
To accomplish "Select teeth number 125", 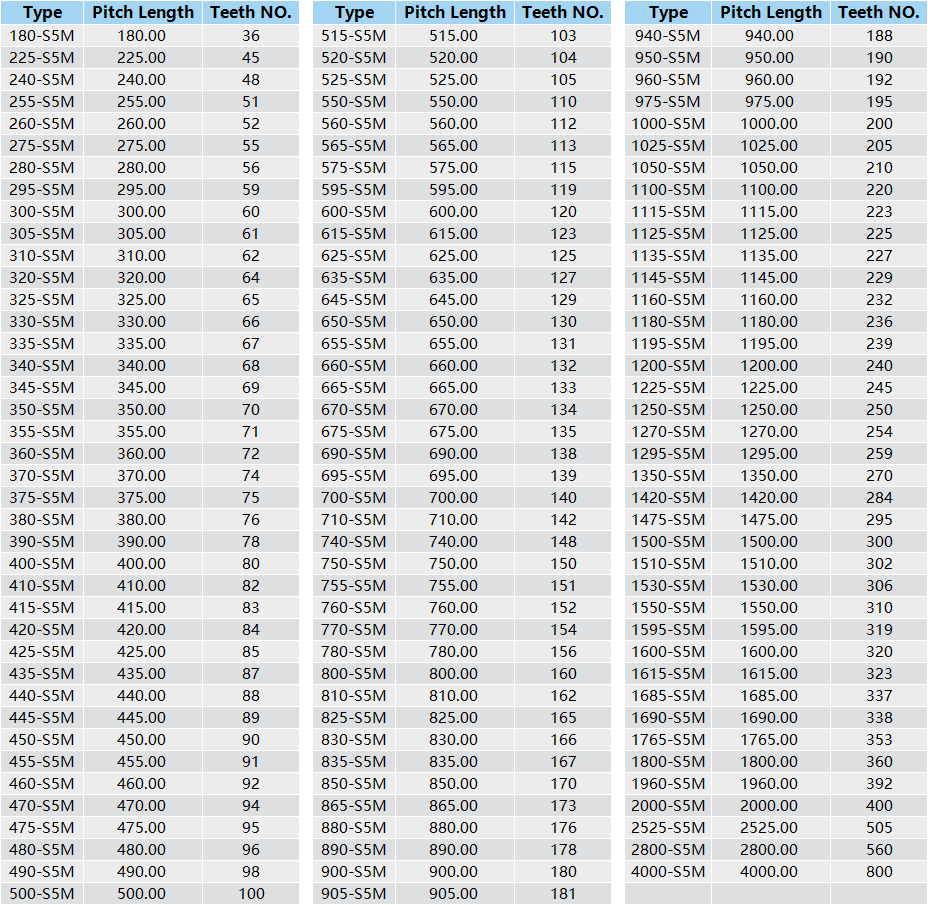I will click(x=563, y=256).
